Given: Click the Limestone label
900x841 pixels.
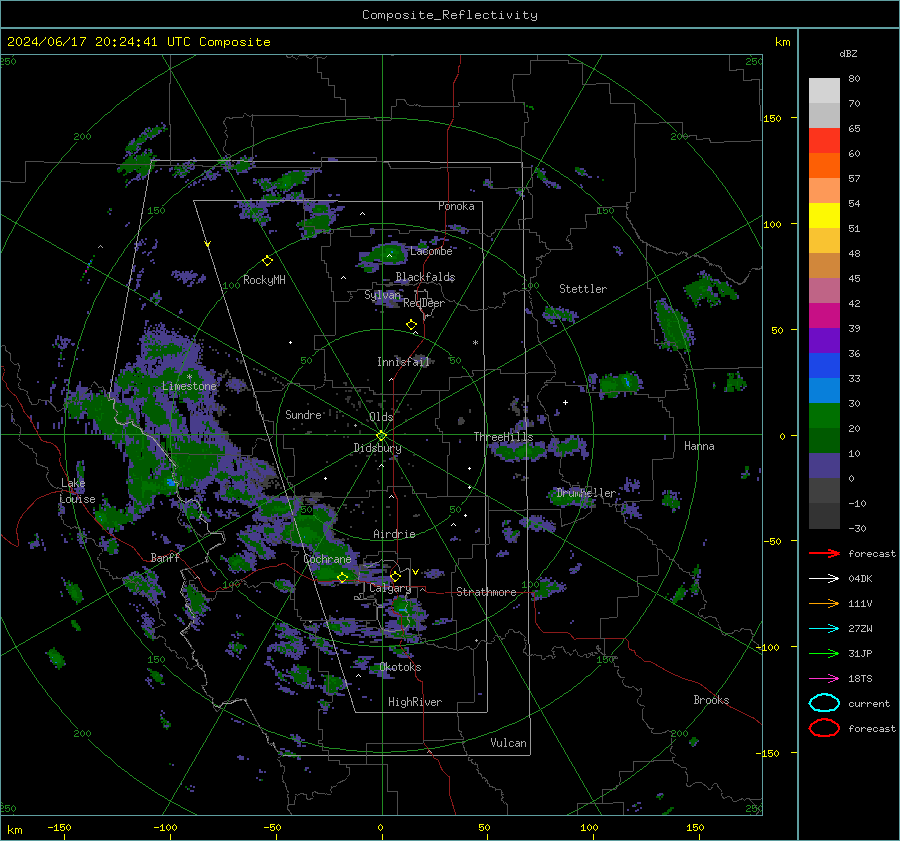Looking at the screenshot, I should coord(189,386).
